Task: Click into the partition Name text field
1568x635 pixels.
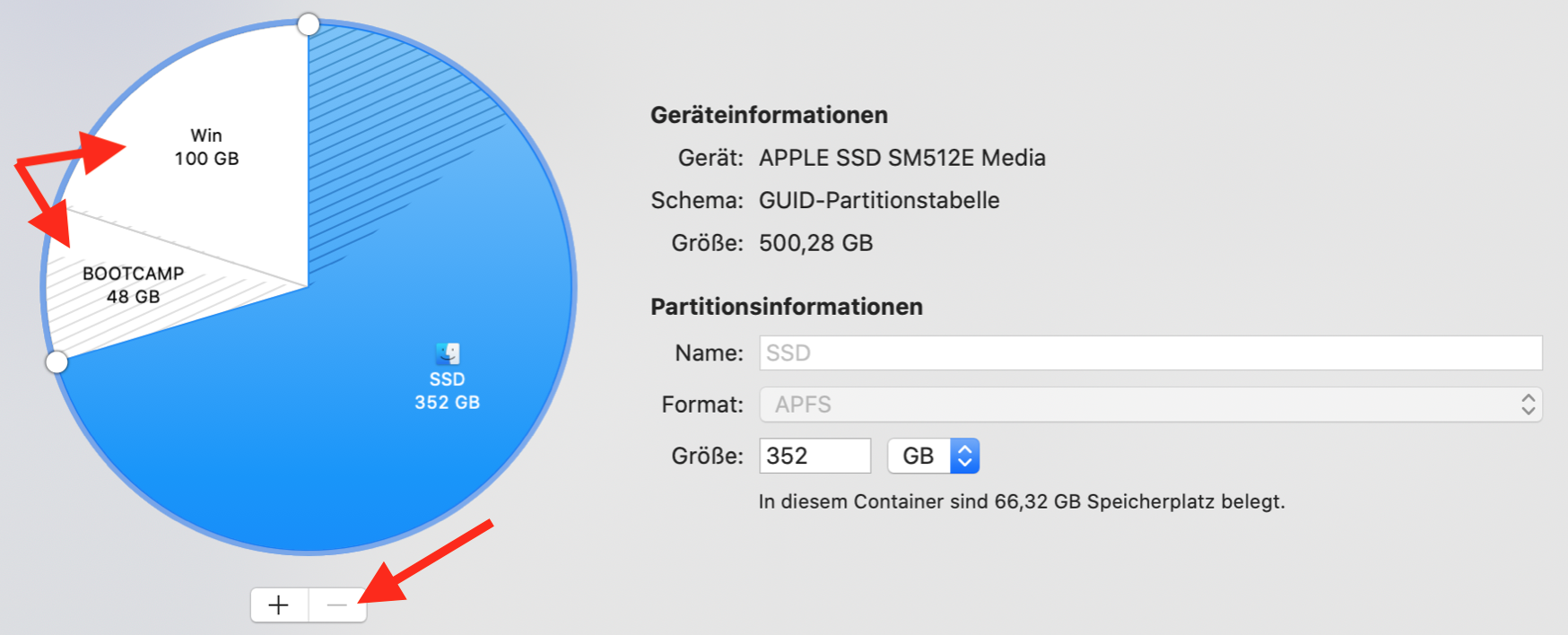Action: point(1150,353)
